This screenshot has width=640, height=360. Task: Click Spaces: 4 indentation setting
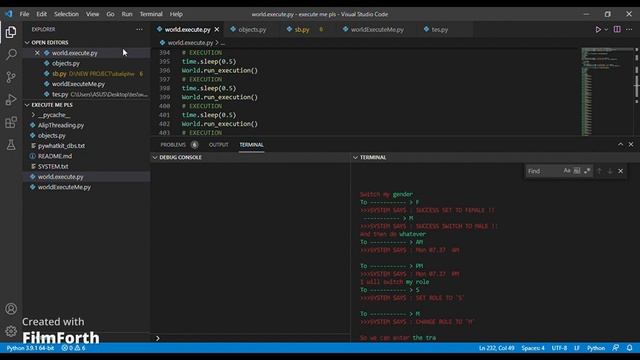pyautogui.click(x=533, y=348)
